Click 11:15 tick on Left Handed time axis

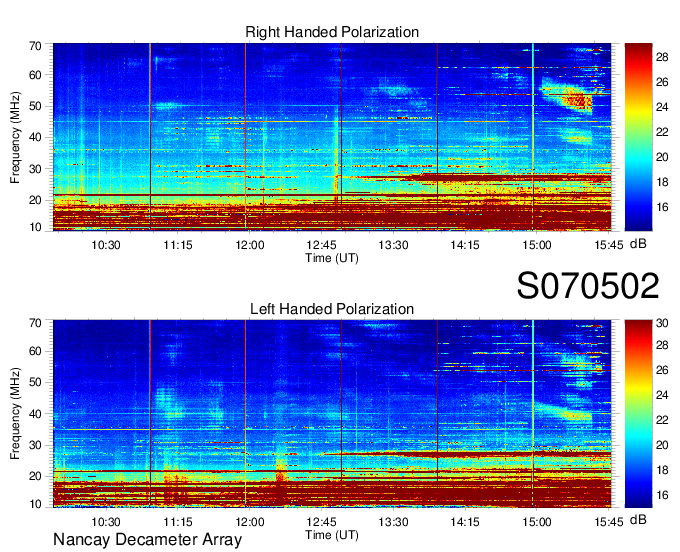point(177,522)
